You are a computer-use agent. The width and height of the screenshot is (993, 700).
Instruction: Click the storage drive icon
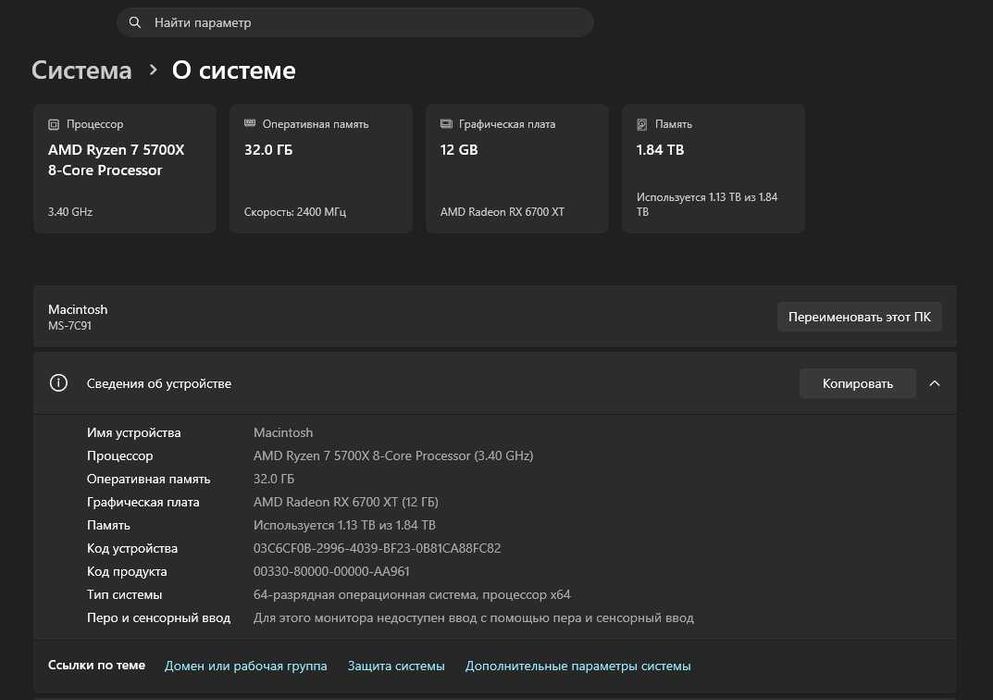(x=642, y=125)
